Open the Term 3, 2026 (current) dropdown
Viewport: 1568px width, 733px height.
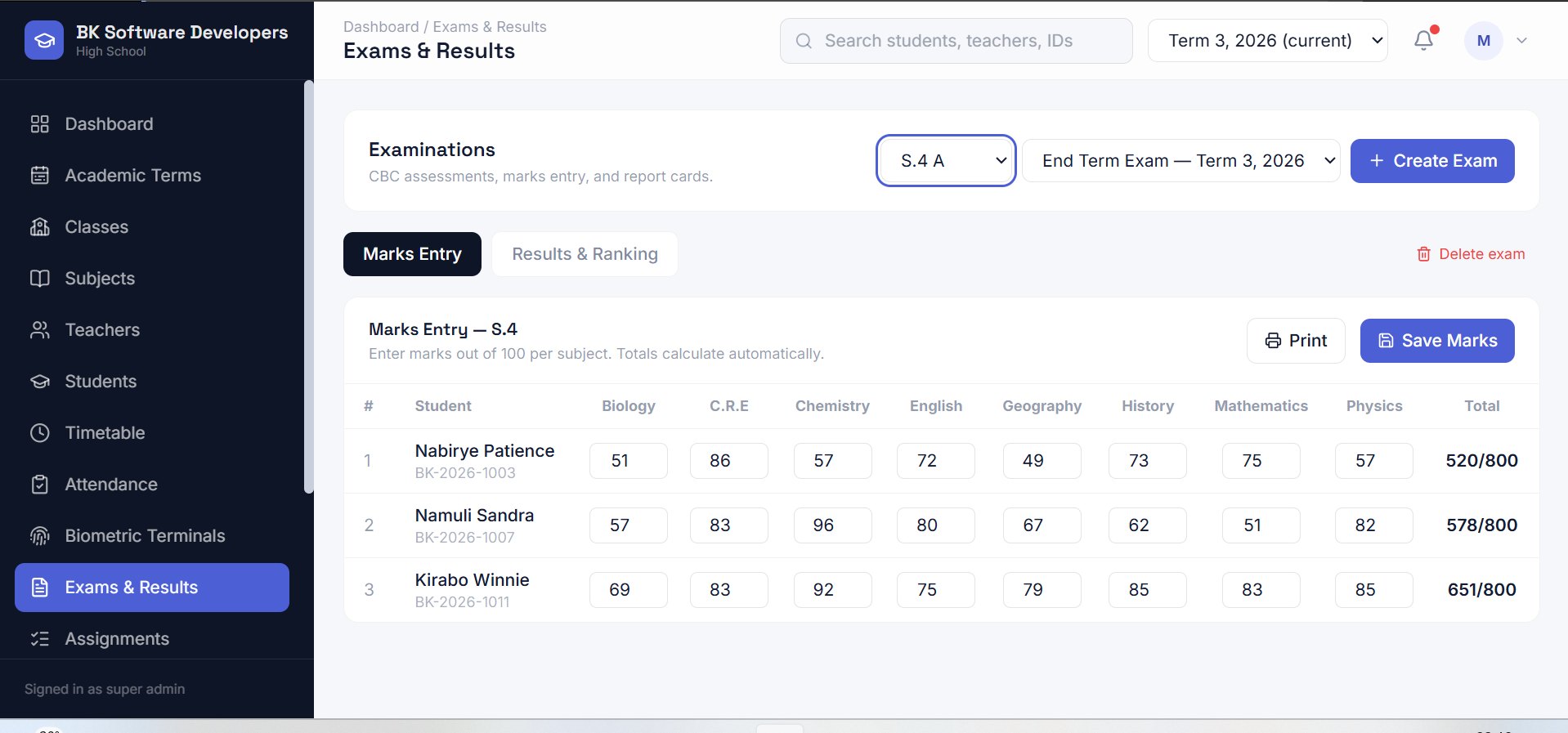[1268, 41]
